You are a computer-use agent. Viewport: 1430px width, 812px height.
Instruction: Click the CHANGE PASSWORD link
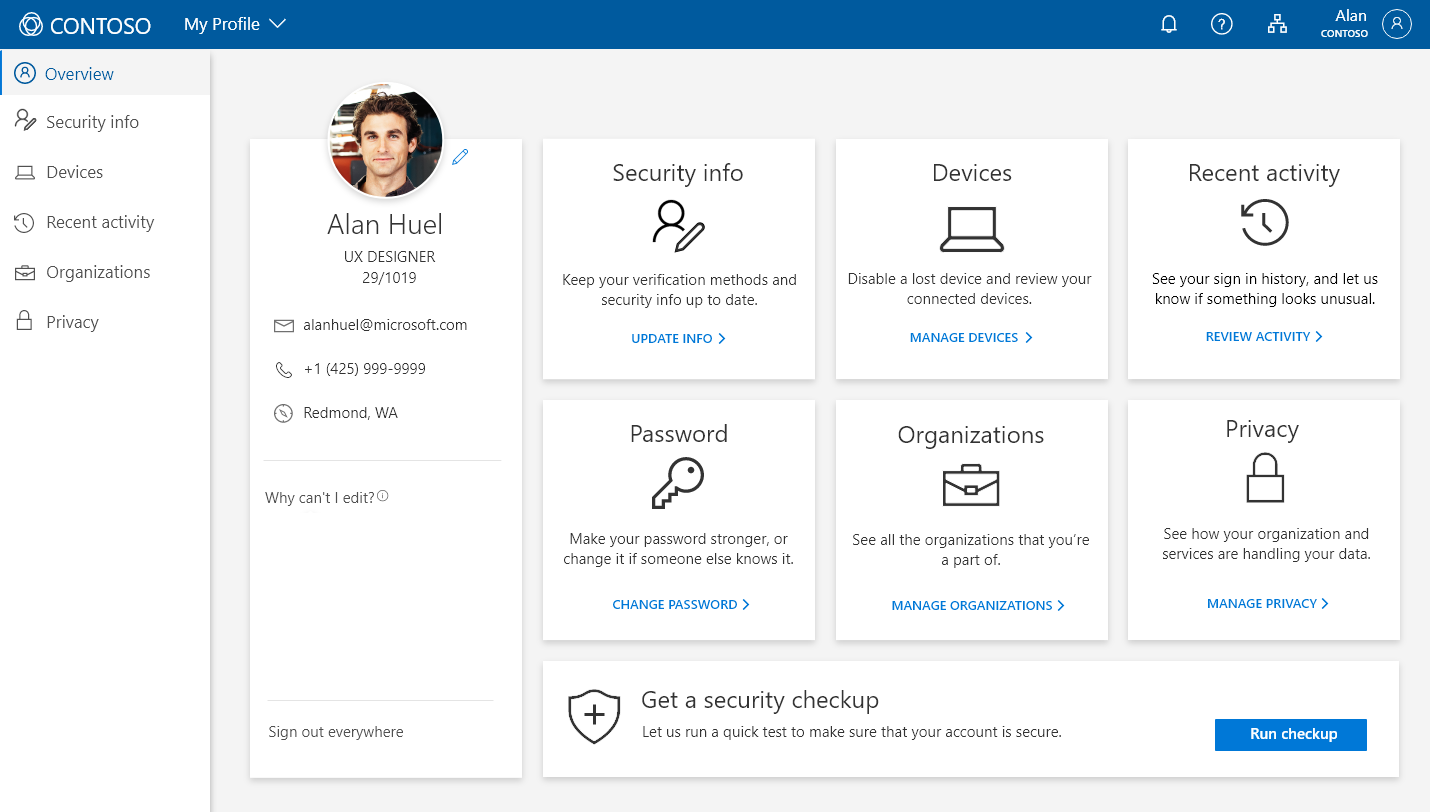[x=681, y=605]
